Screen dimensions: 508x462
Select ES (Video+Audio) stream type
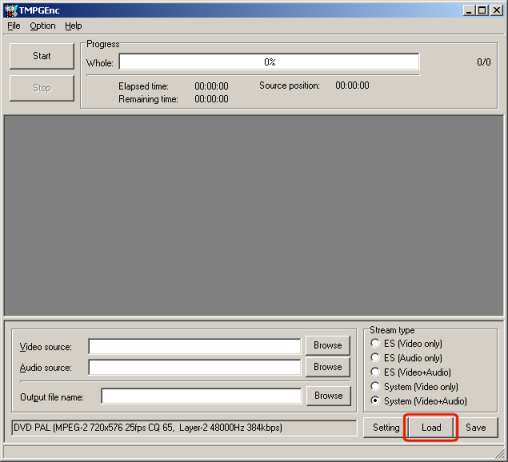(x=411, y=372)
